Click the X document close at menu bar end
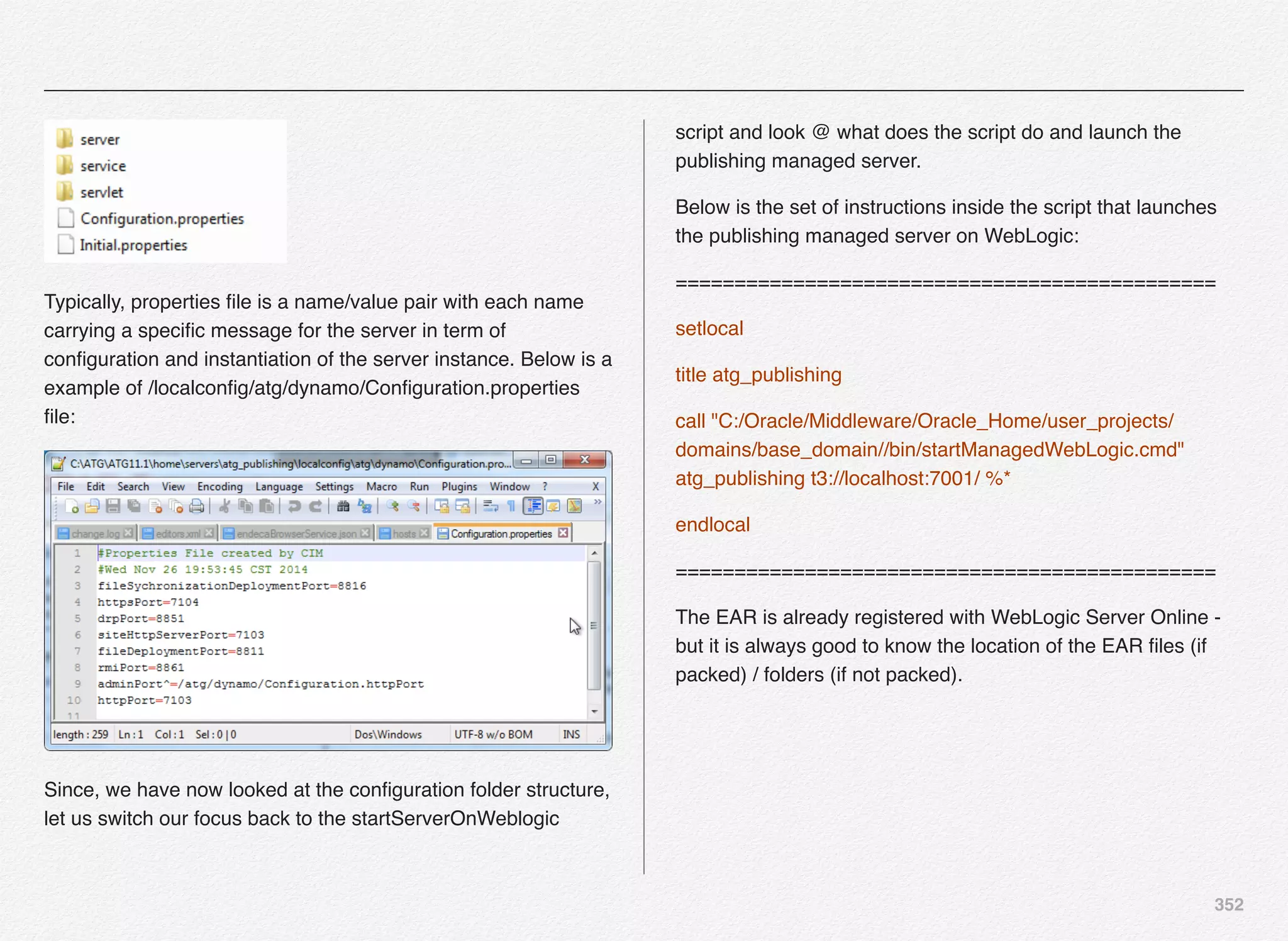 tap(596, 486)
